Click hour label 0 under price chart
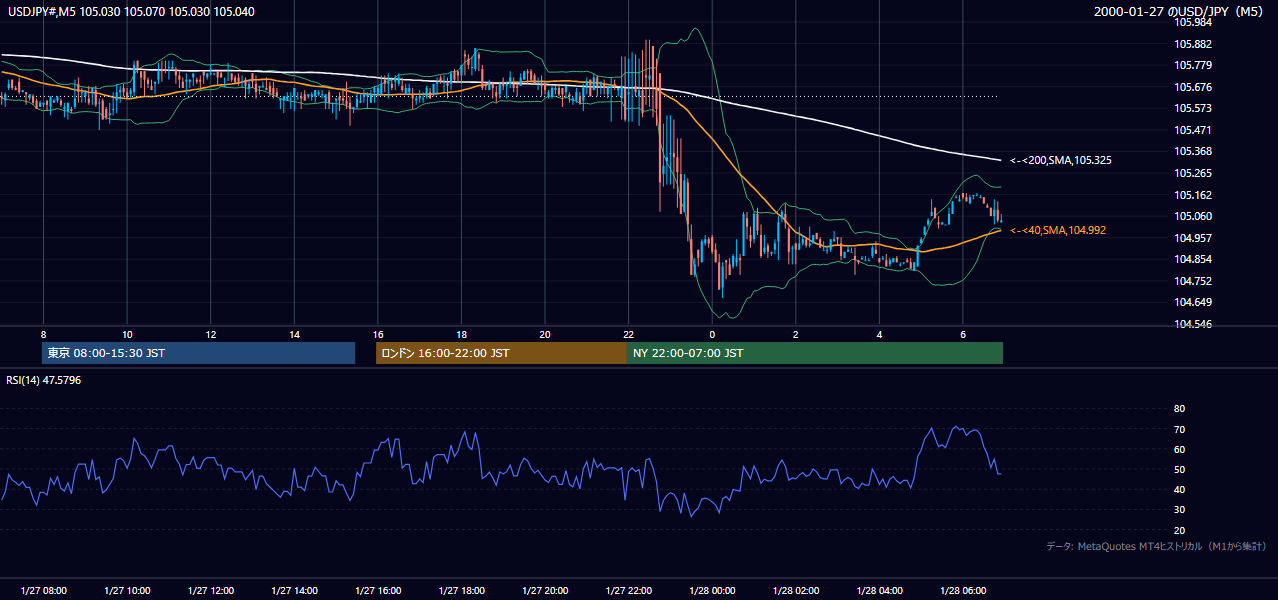 click(712, 334)
